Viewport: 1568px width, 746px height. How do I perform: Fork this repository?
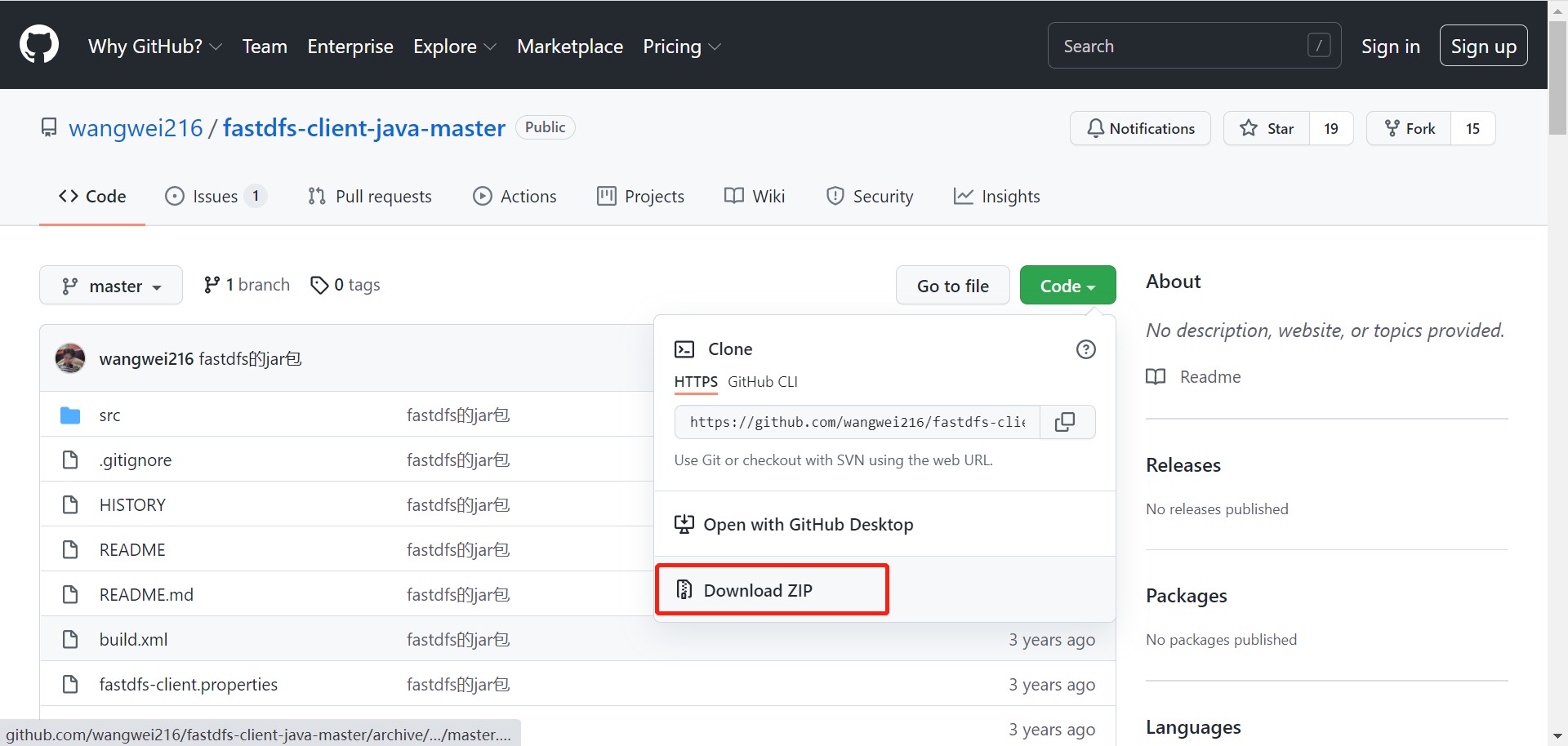point(1410,128)
